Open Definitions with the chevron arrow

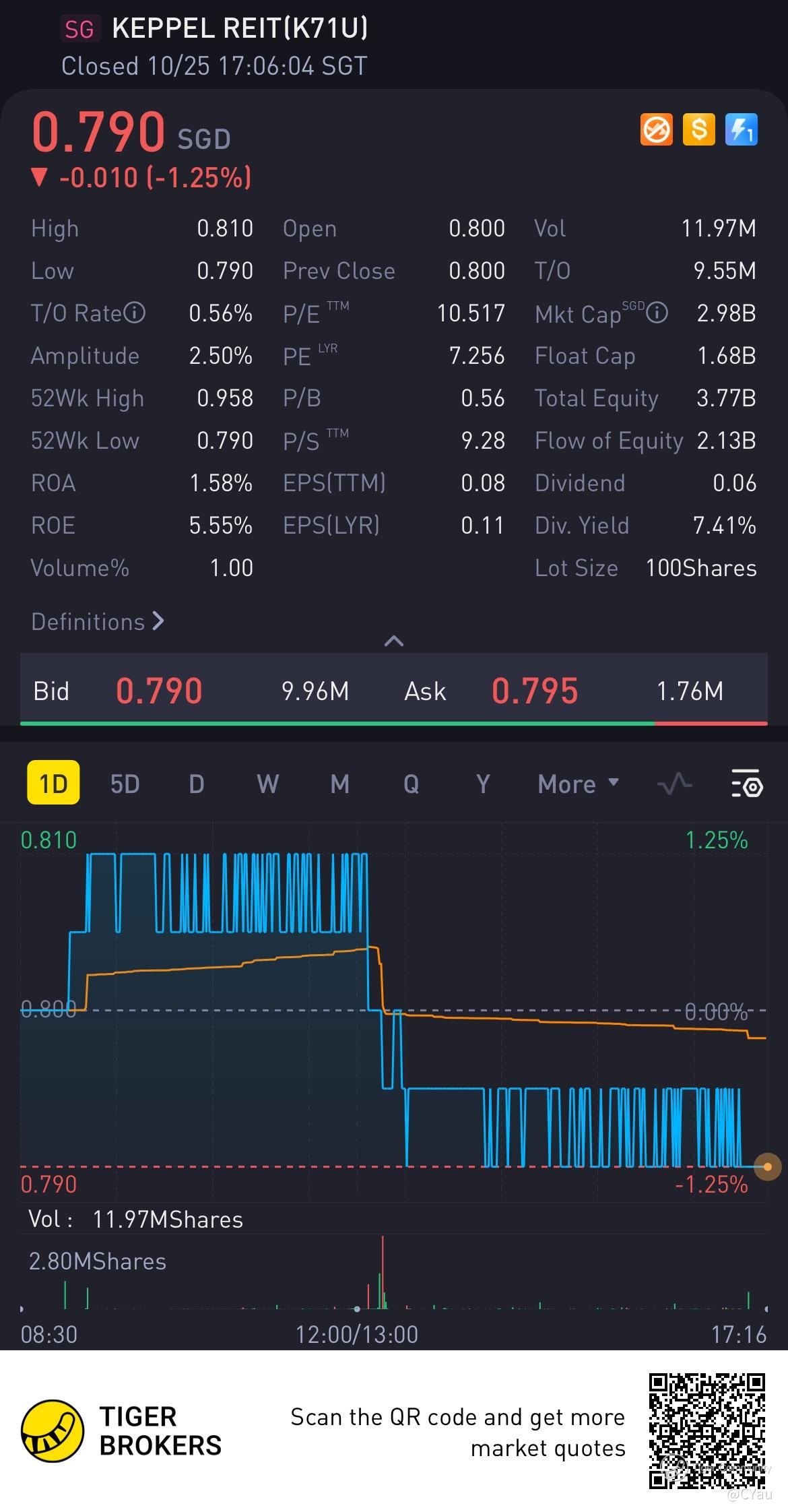tap(98, 621)
